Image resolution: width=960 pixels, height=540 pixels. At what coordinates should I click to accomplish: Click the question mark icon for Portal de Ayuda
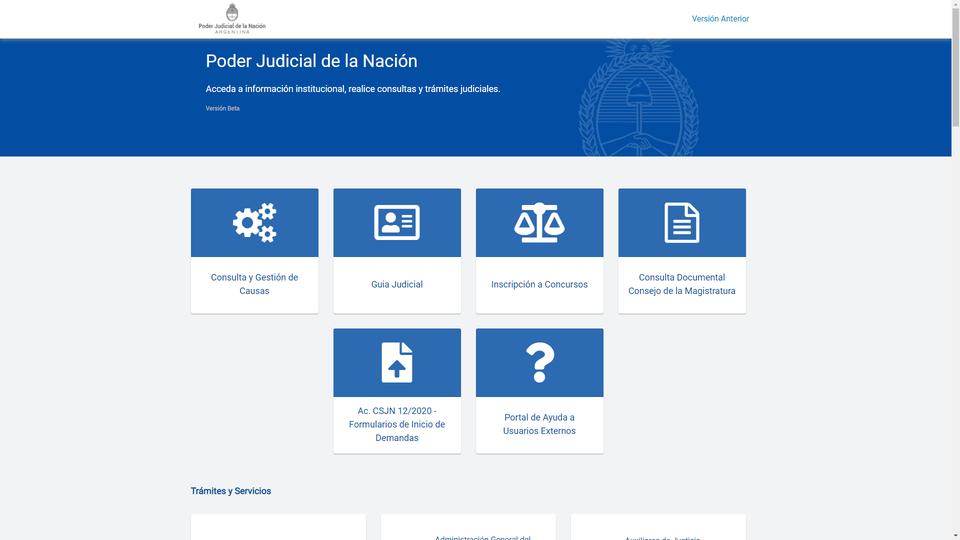point(539,362)
